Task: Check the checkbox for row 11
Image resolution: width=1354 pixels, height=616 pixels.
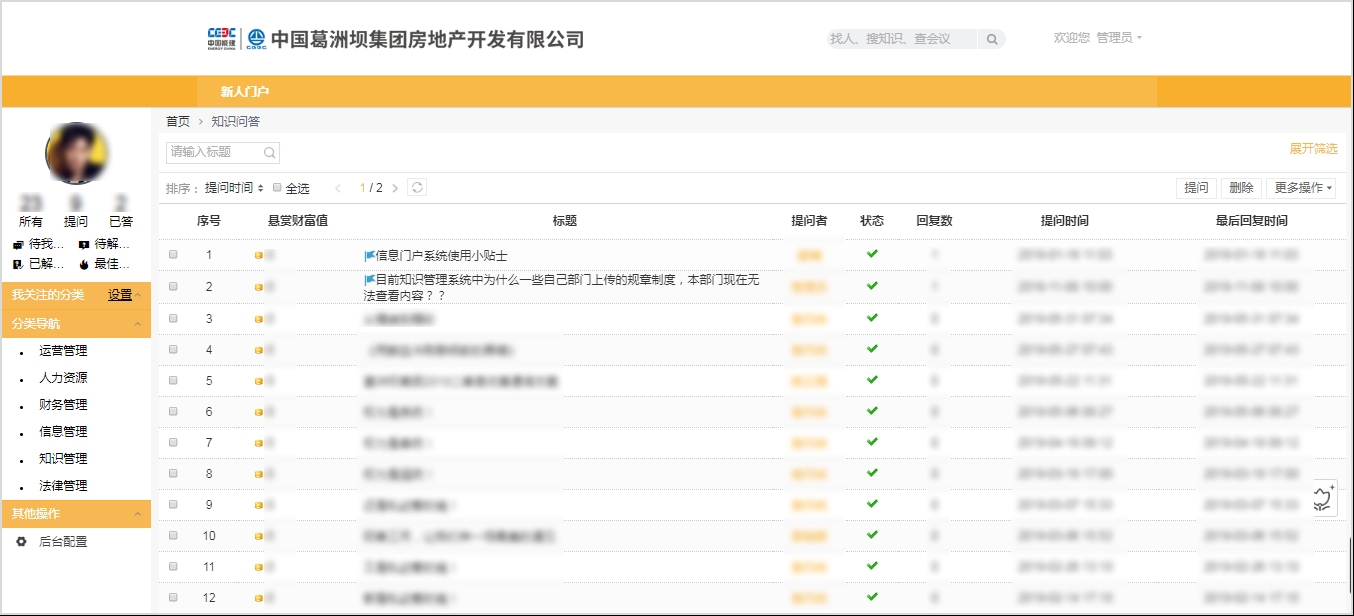Action: (173, 566)
